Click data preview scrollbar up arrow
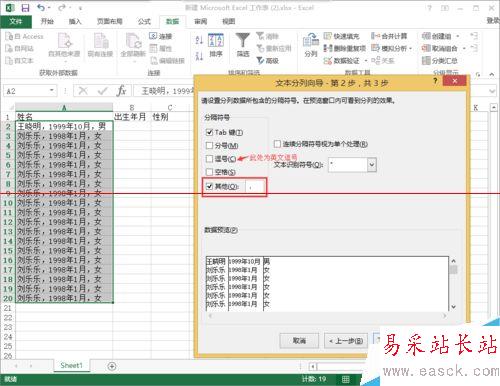Image resolution: width=500 pixels, height=386 pixels. tap(453, 261)
